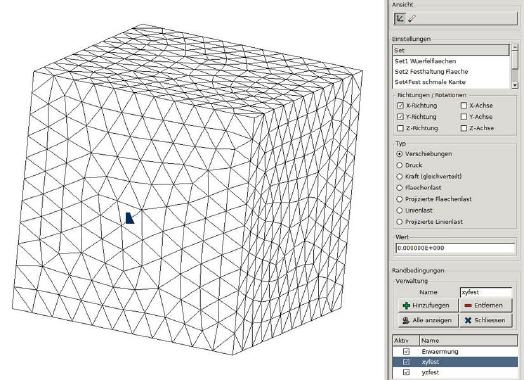524x380 pixels.
Task: Enable the Y-Achse rotation checkbox
Action: click(x=464, y=117)
